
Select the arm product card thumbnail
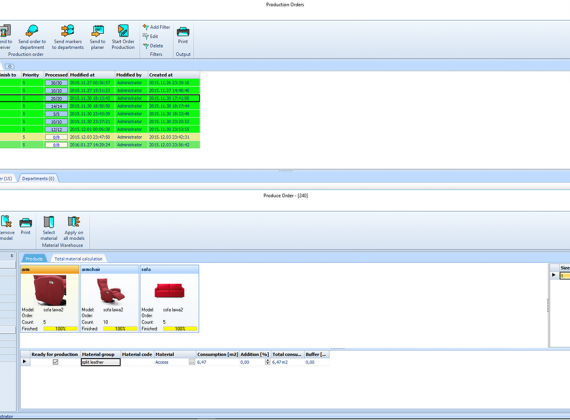click(x=50, y=290)
